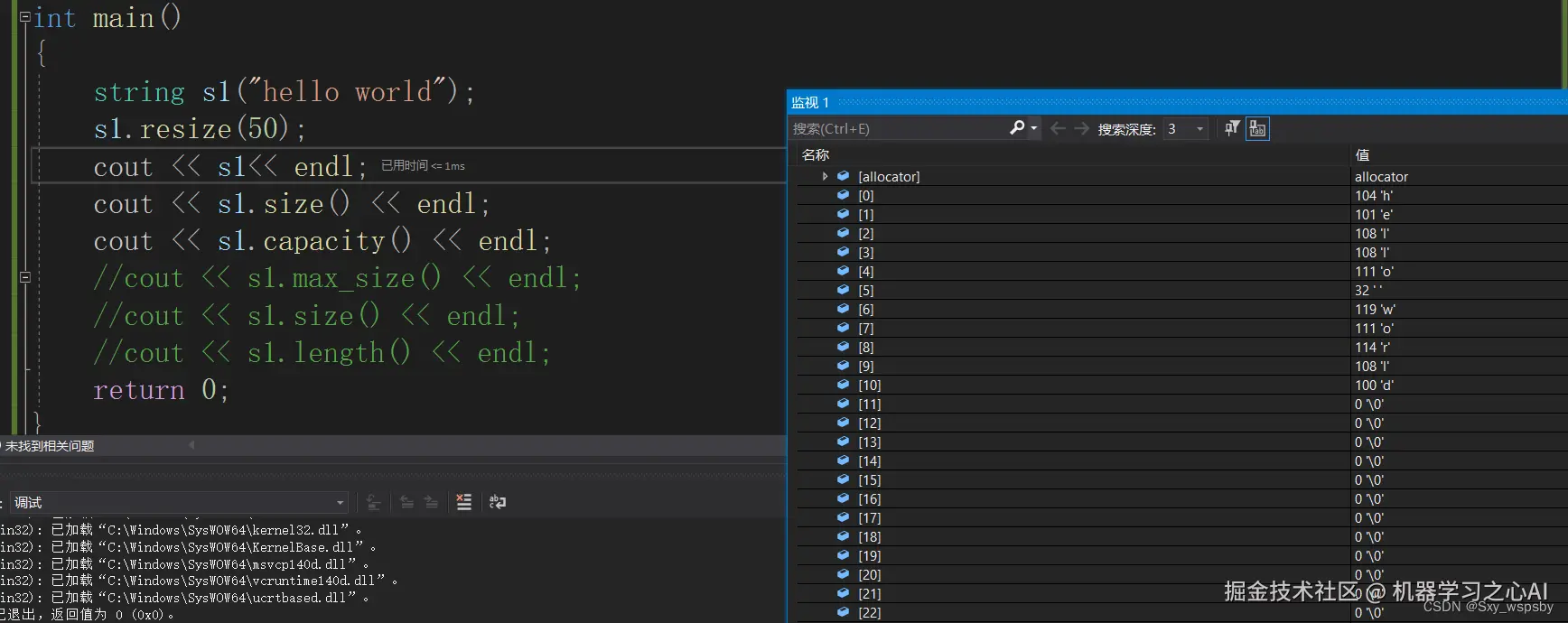
Task: Click the s1.resize(50); code line
Action: (200, 129)
